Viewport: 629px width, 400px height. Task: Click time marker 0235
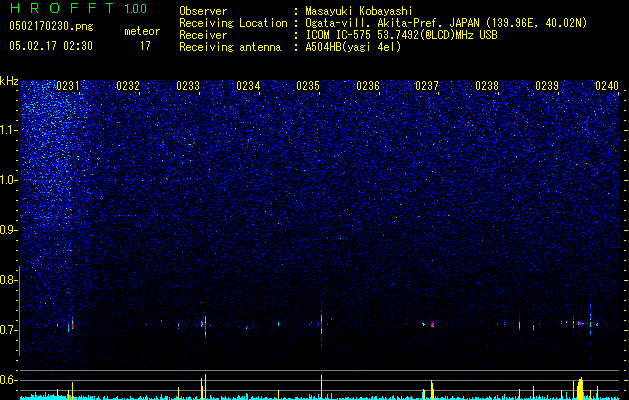[308, 86]
